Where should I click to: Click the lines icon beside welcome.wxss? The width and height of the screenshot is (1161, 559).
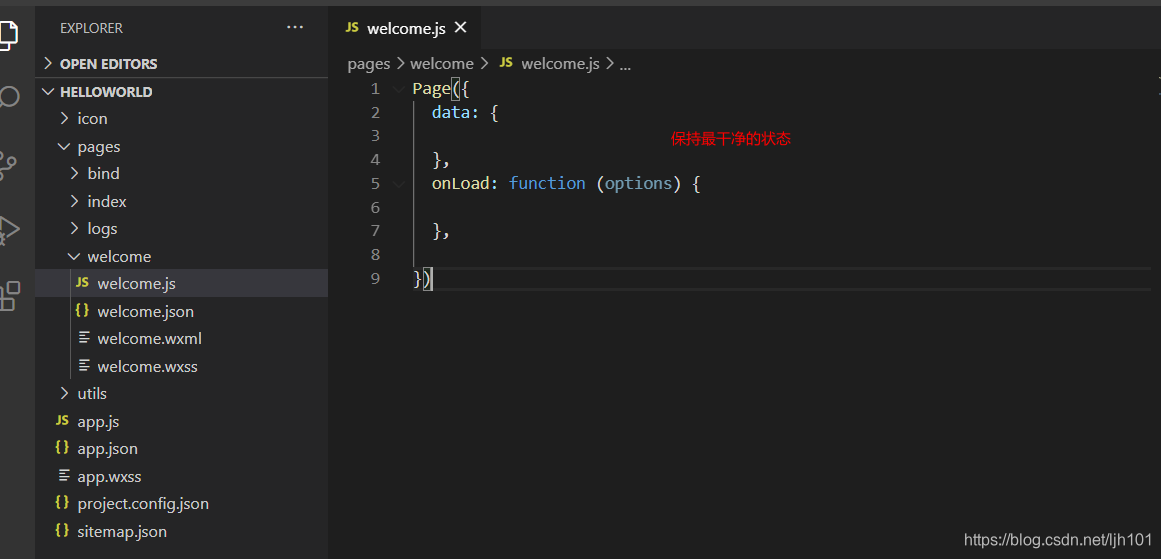tap(84, 366)
